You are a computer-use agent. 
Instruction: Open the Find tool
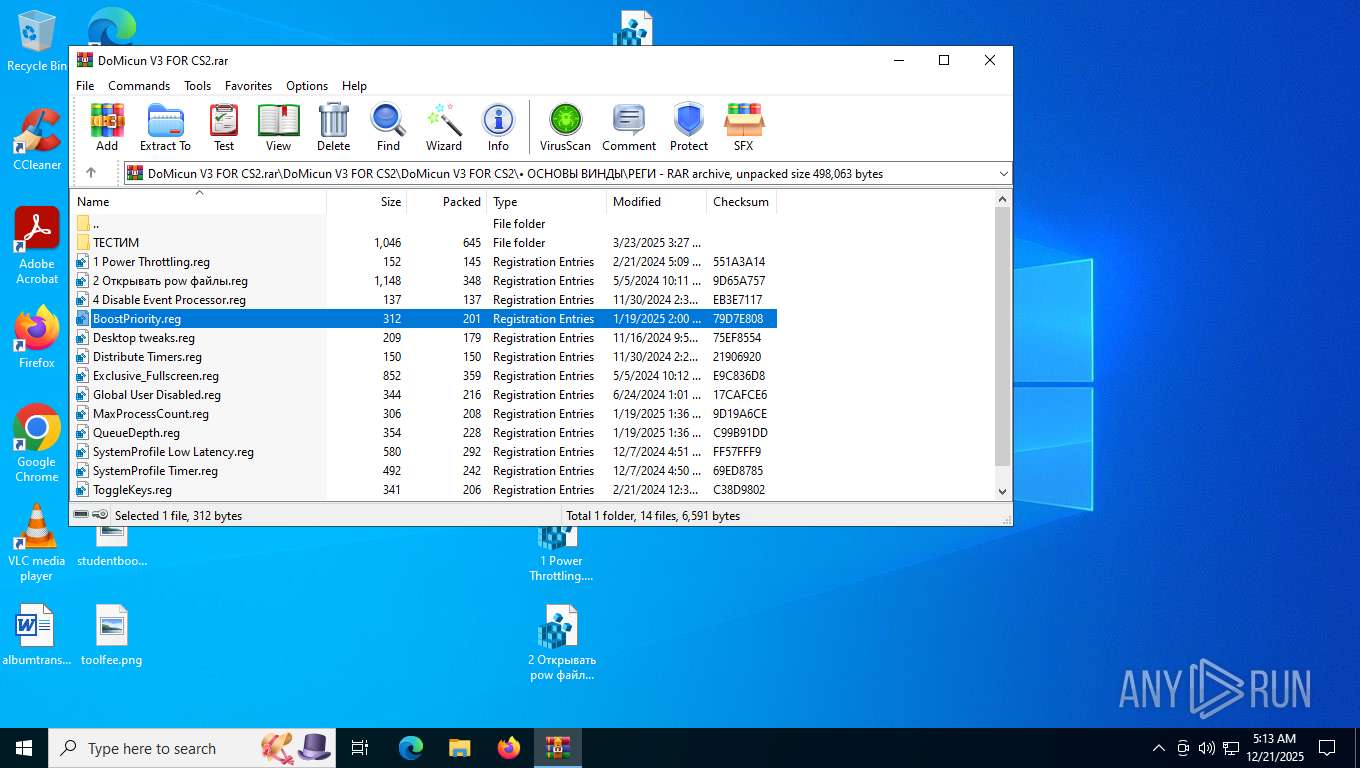point(388,127)
